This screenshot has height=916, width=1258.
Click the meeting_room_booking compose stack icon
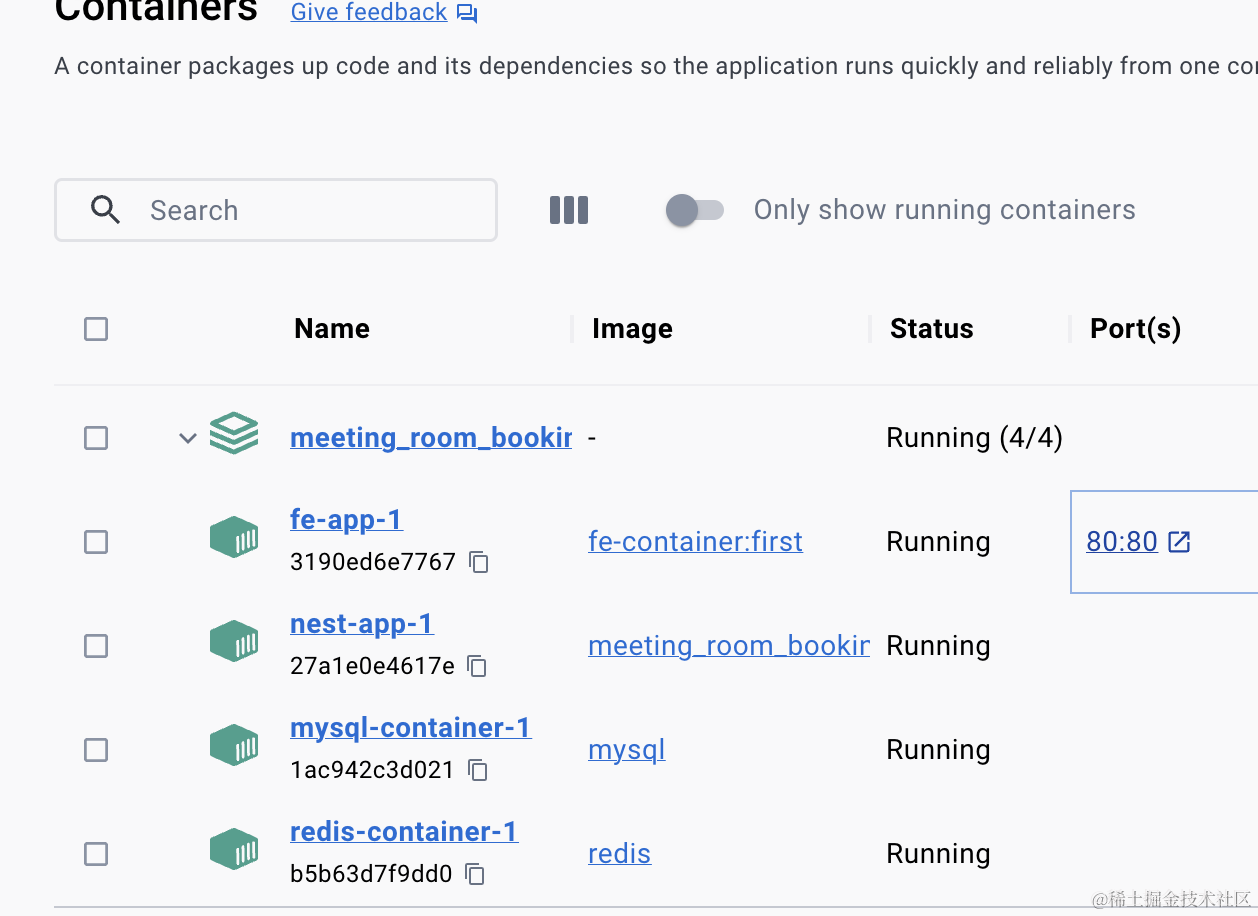click(234, 435)
